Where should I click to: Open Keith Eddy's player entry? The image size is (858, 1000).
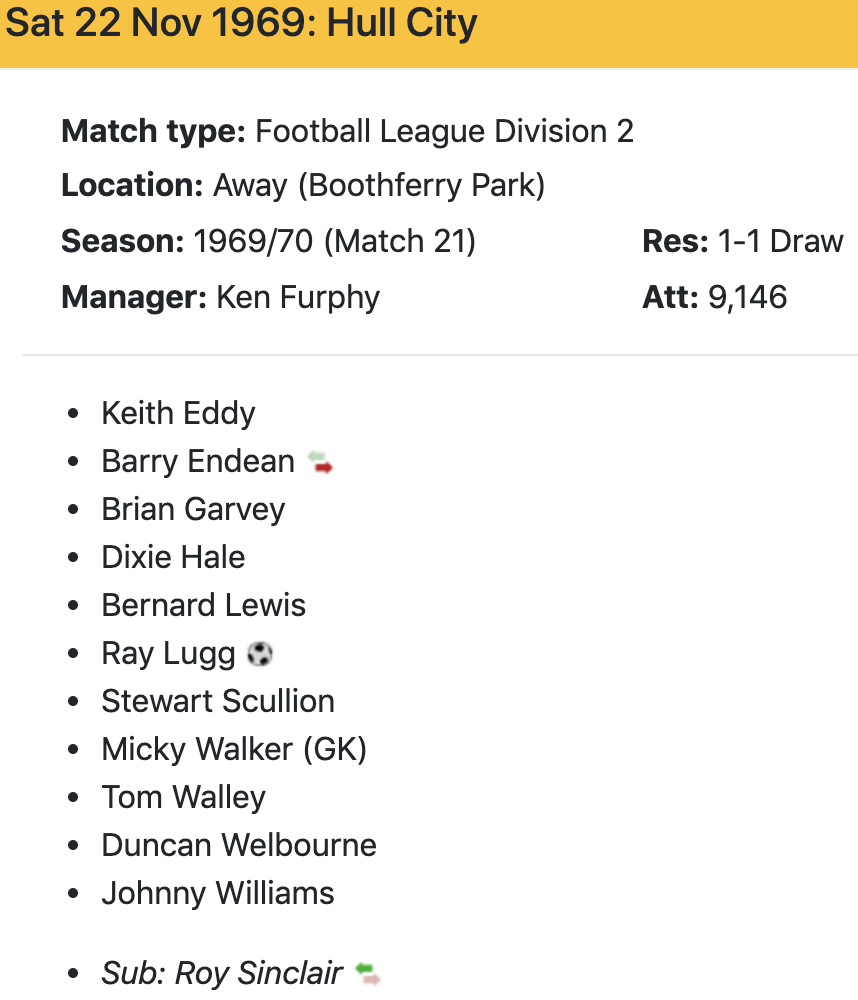178,413
